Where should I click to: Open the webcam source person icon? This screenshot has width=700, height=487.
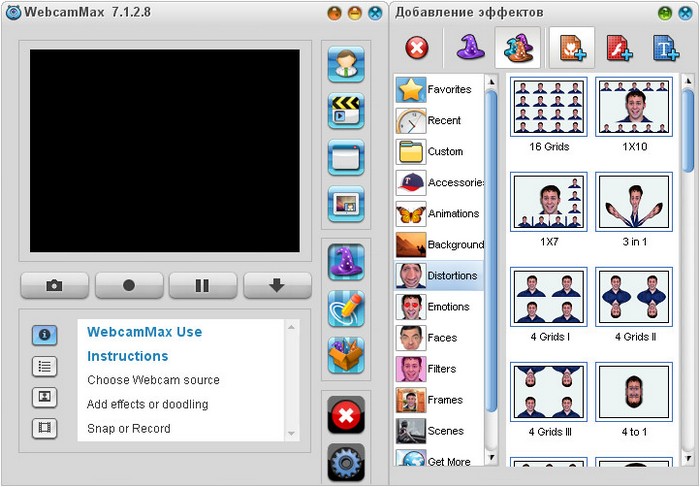pos(346,63)
